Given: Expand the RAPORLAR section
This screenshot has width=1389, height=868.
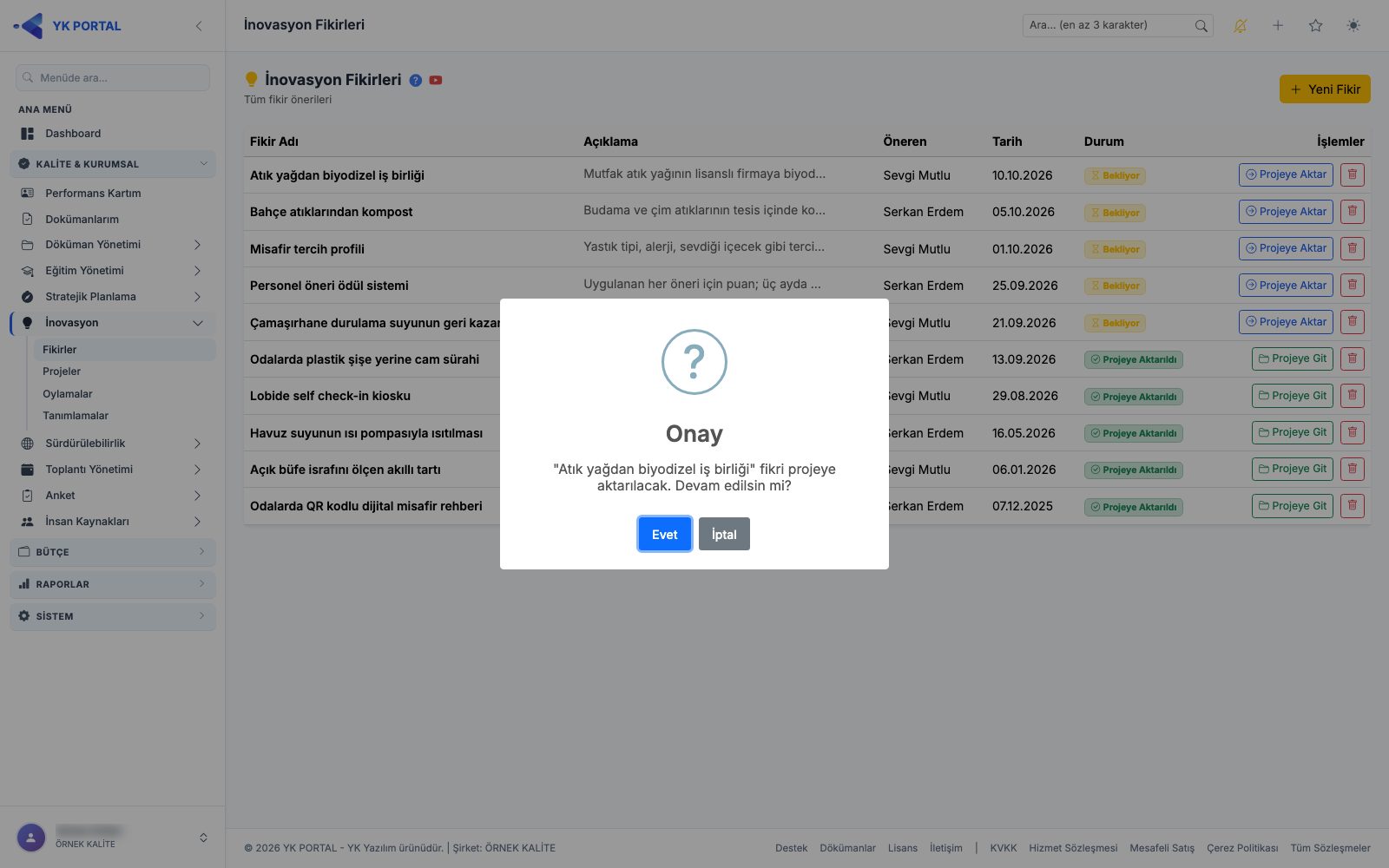Looking at the screenshot, I should (x=113, y=584).
